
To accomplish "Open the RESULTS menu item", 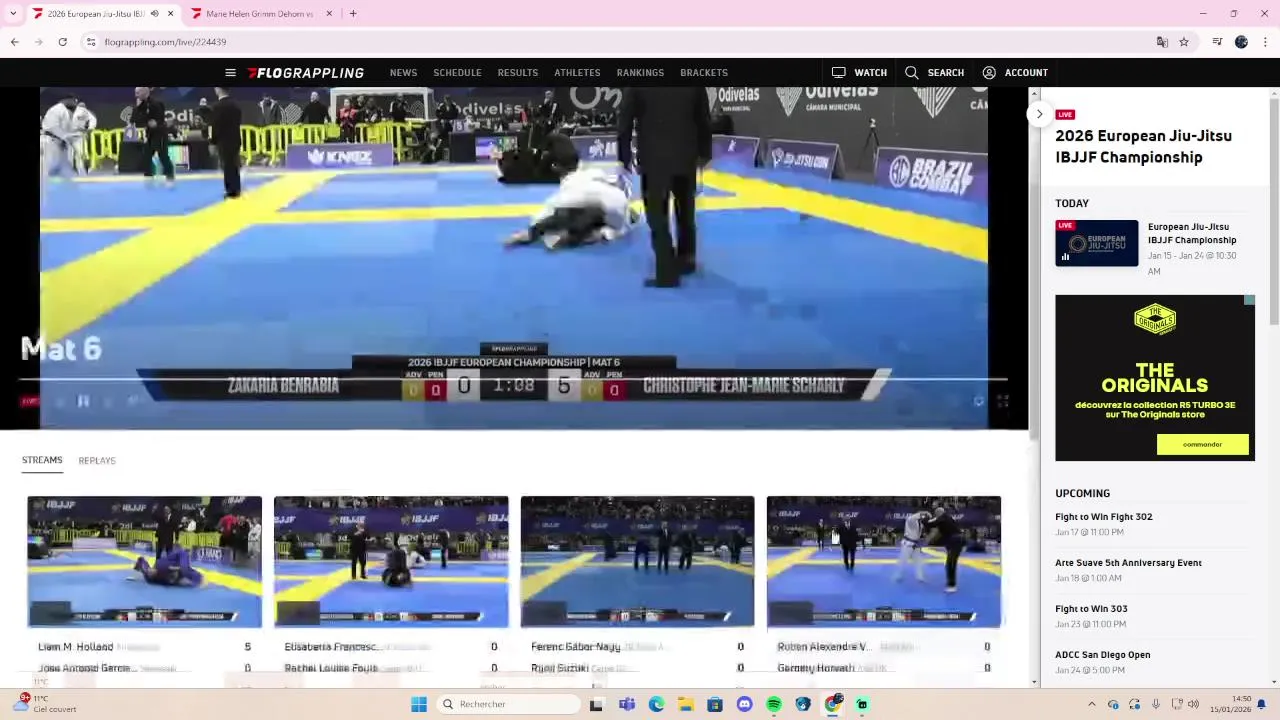I will [518, 73].
